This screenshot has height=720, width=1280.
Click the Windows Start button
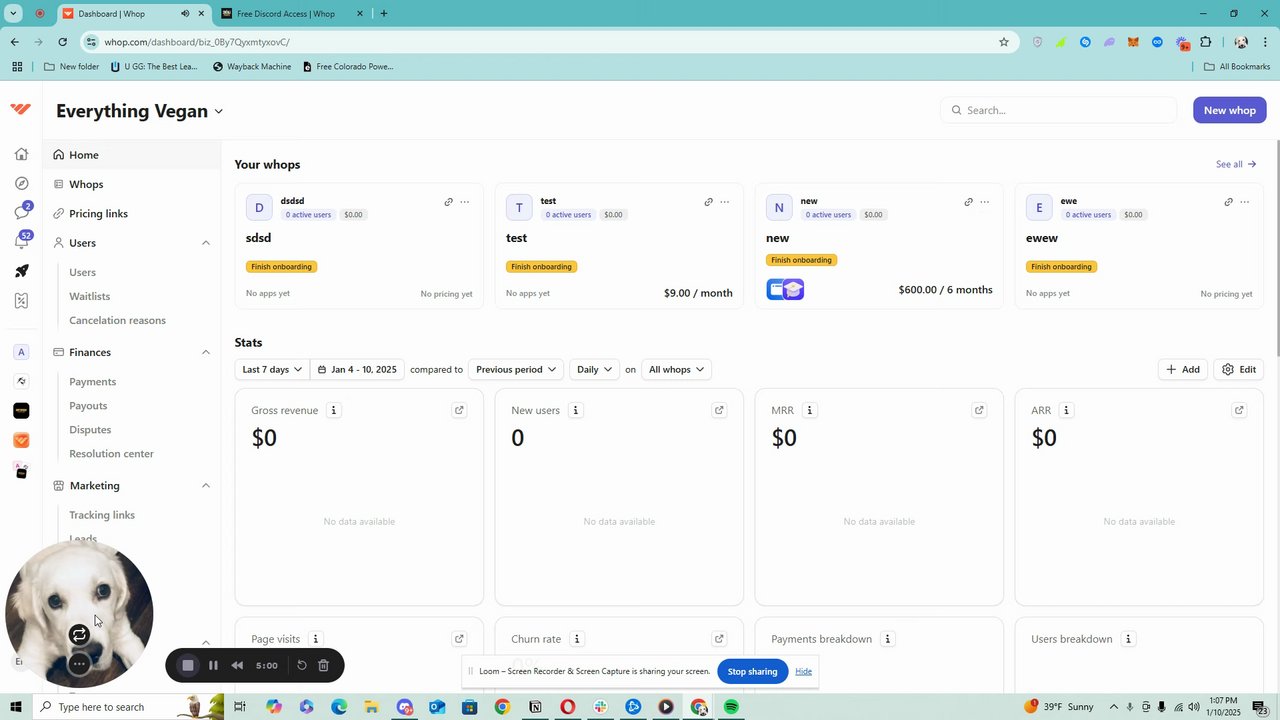point(15,707)
